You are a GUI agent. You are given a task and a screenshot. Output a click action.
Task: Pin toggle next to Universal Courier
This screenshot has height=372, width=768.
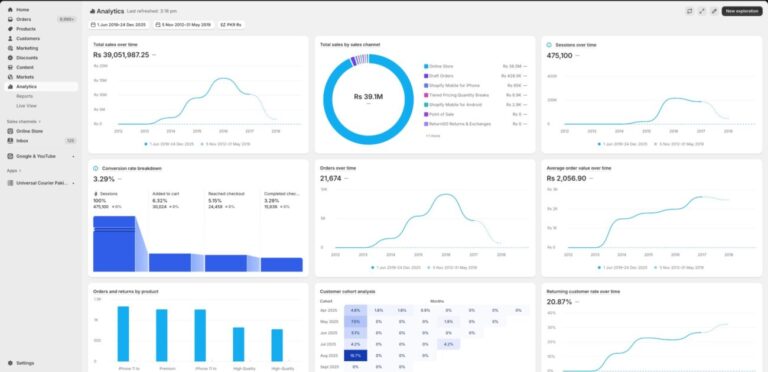(x=73, y=183)
